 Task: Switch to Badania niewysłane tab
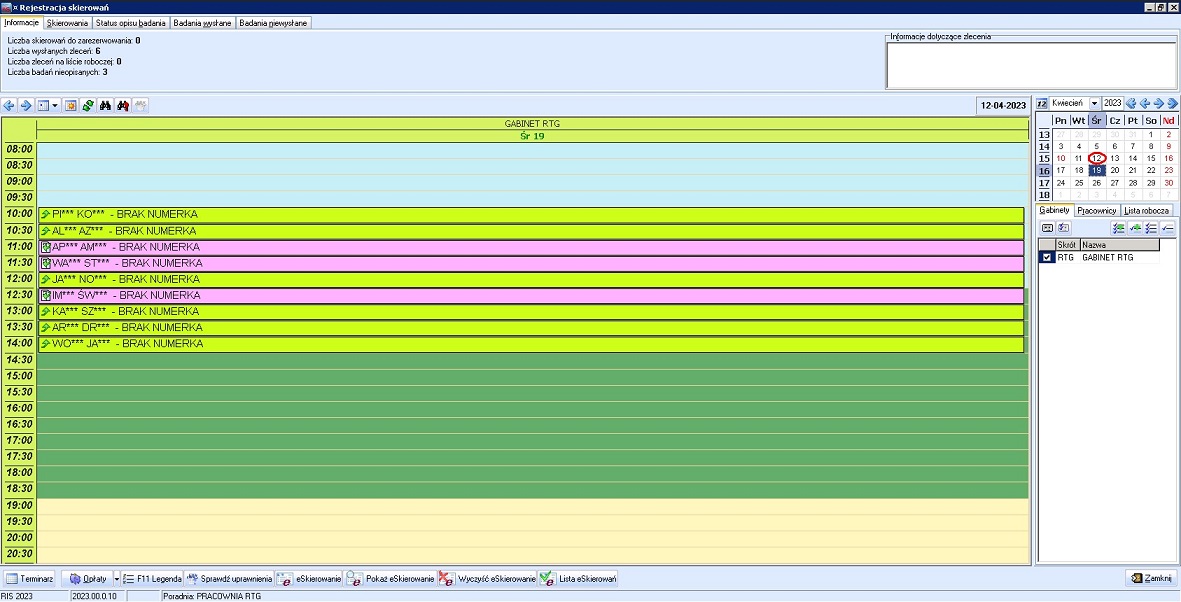pos(273,22)
